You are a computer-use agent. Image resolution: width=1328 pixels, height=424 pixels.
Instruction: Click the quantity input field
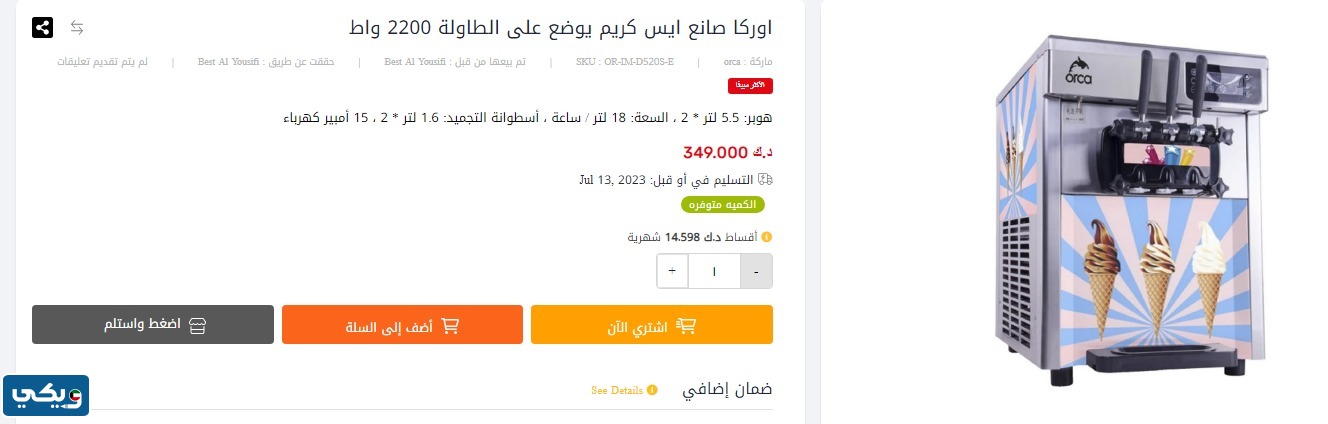[x=714, y=271]
